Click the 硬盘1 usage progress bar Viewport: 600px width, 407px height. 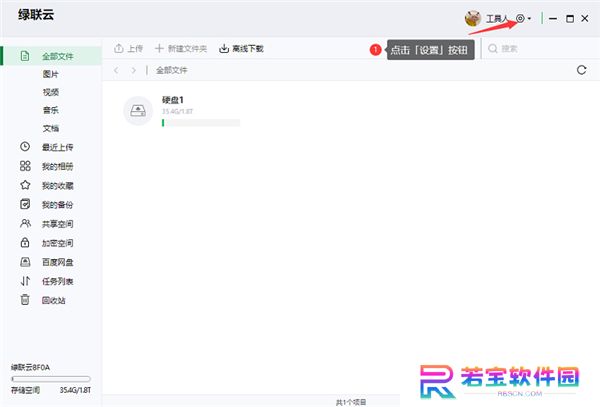pos(201,123)
